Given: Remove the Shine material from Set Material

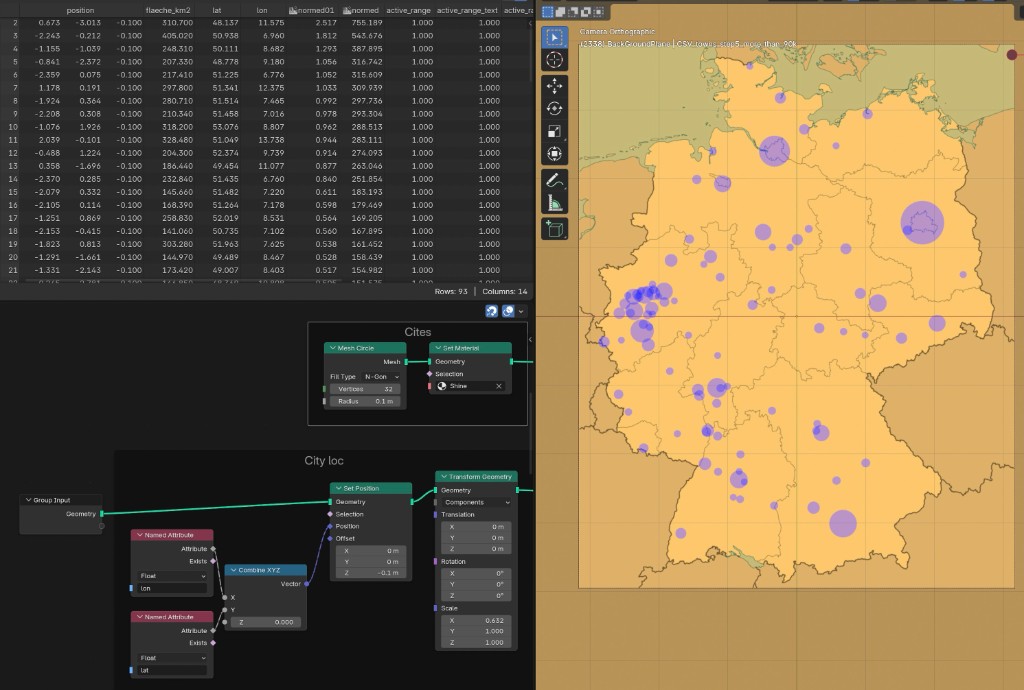Looking at the screenshot, I should pyautogui.click(x=499, y=386).
